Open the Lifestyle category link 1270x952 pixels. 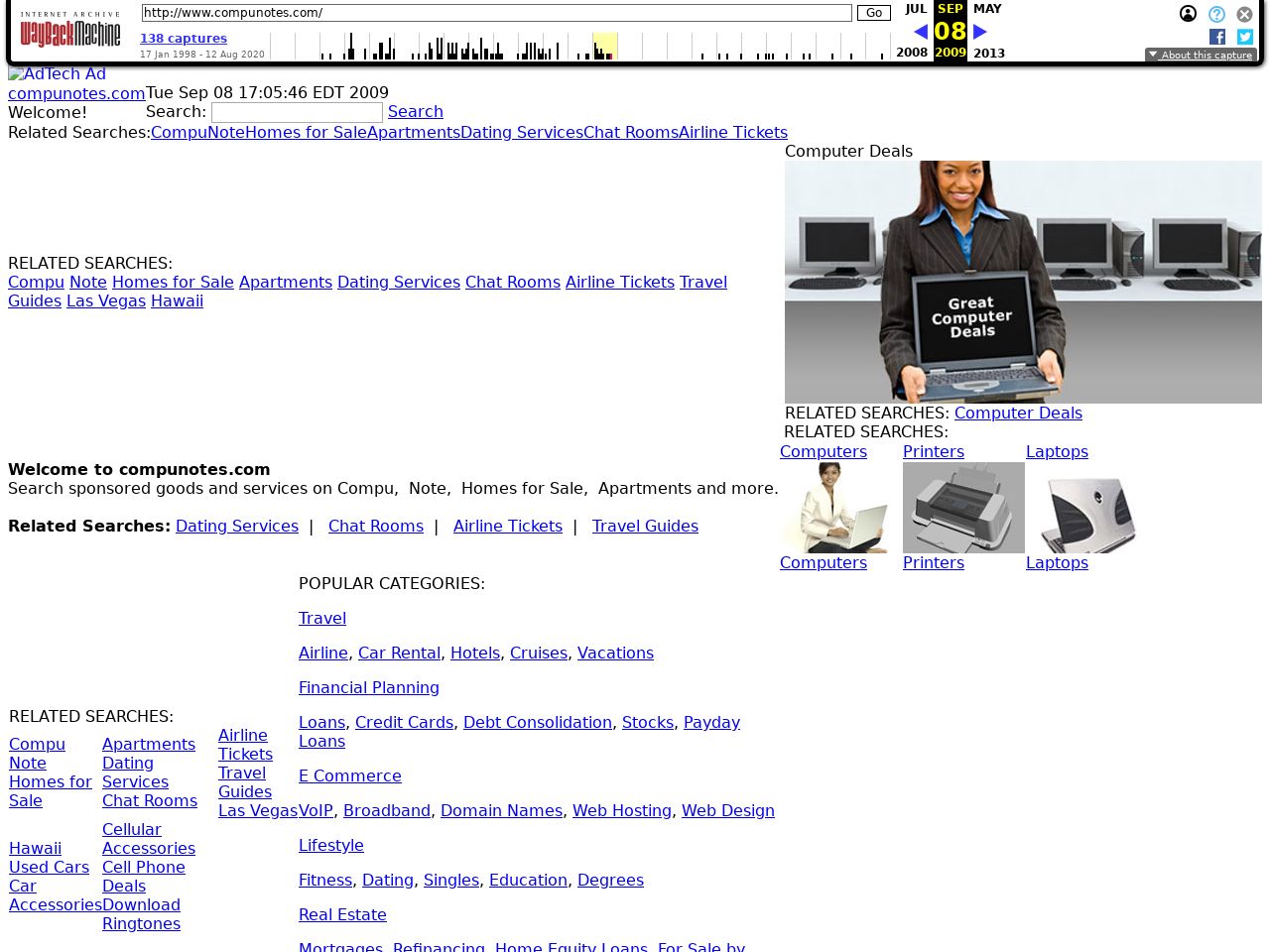[x=331, y=846]
